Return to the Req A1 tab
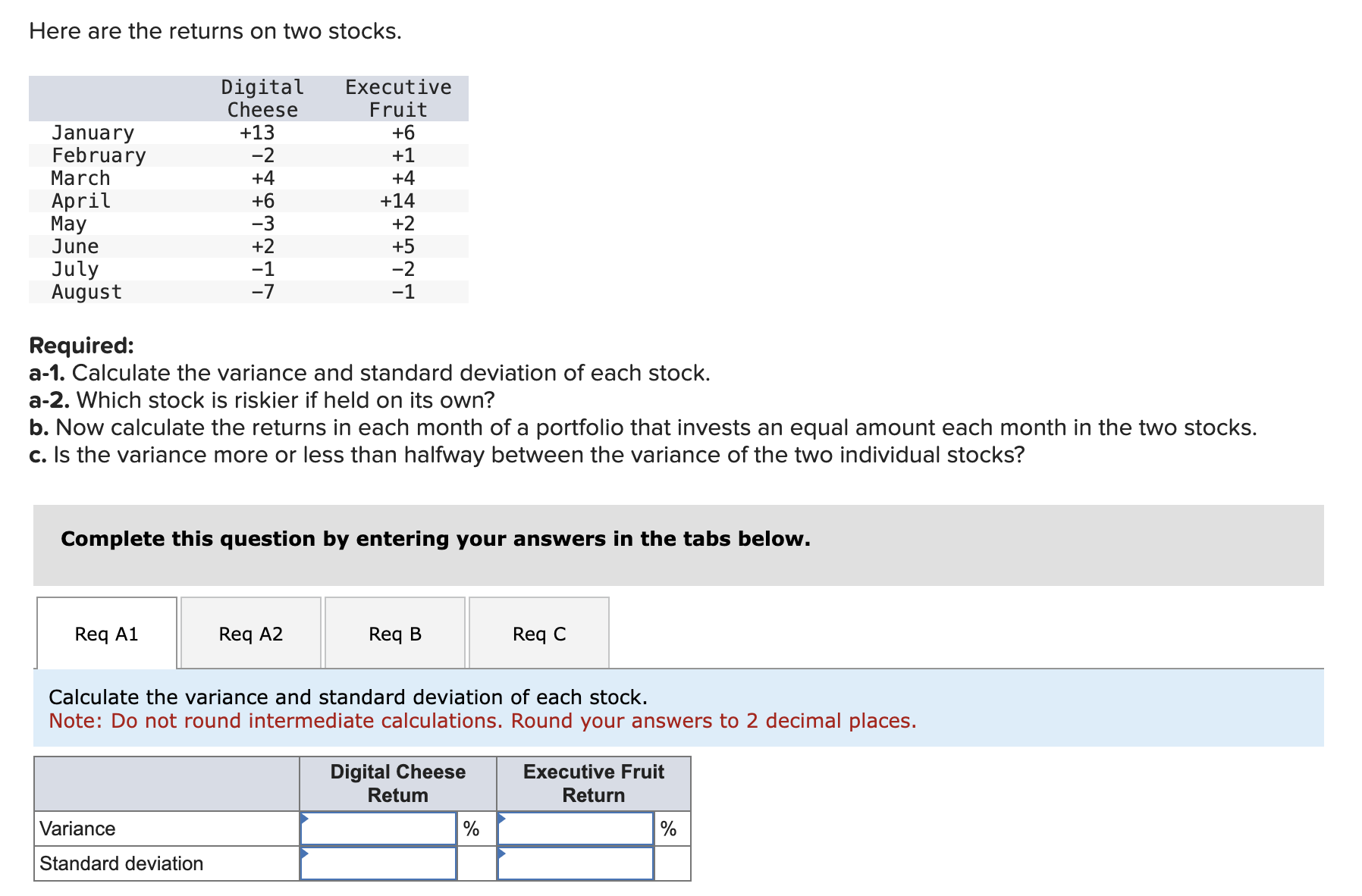 (105, 634)
